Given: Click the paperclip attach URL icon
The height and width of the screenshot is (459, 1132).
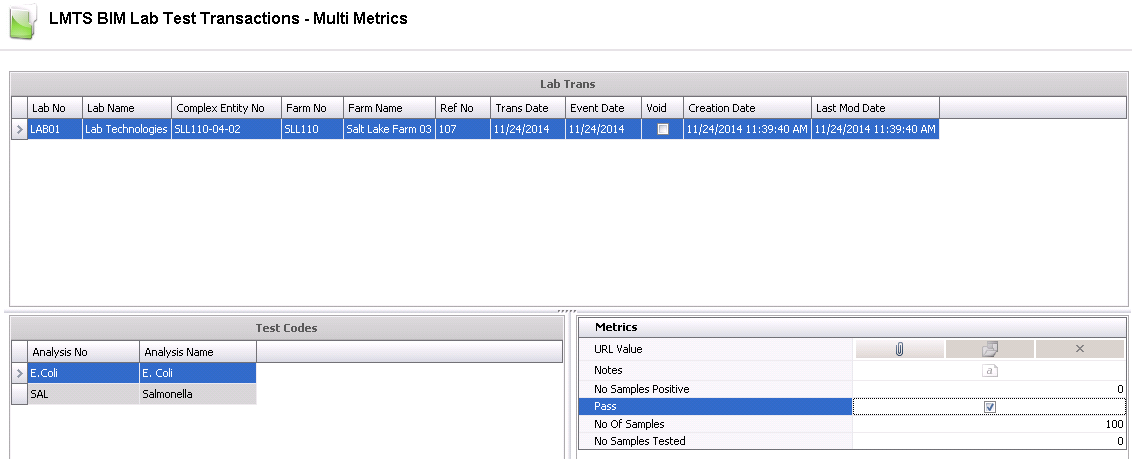Looking at the screenshot, I should click(899, 349).
